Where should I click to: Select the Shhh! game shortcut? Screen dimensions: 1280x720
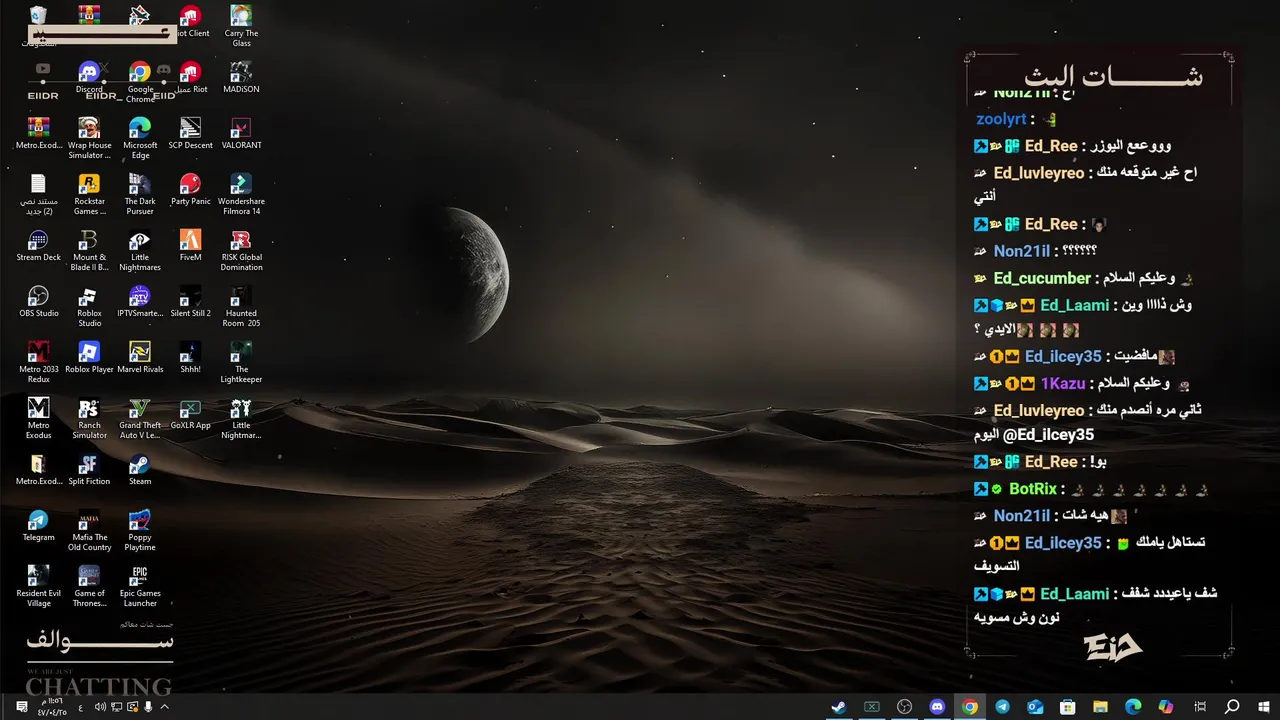click(x=190, y=358)
